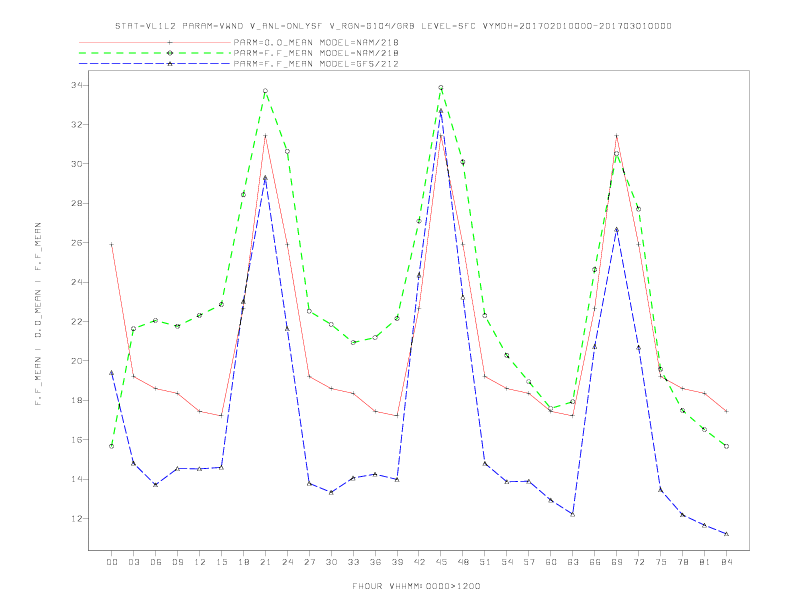Click x-axis forecast hour label 39
The height and width of the screenshot is (612, 792).
pos(397,562)
